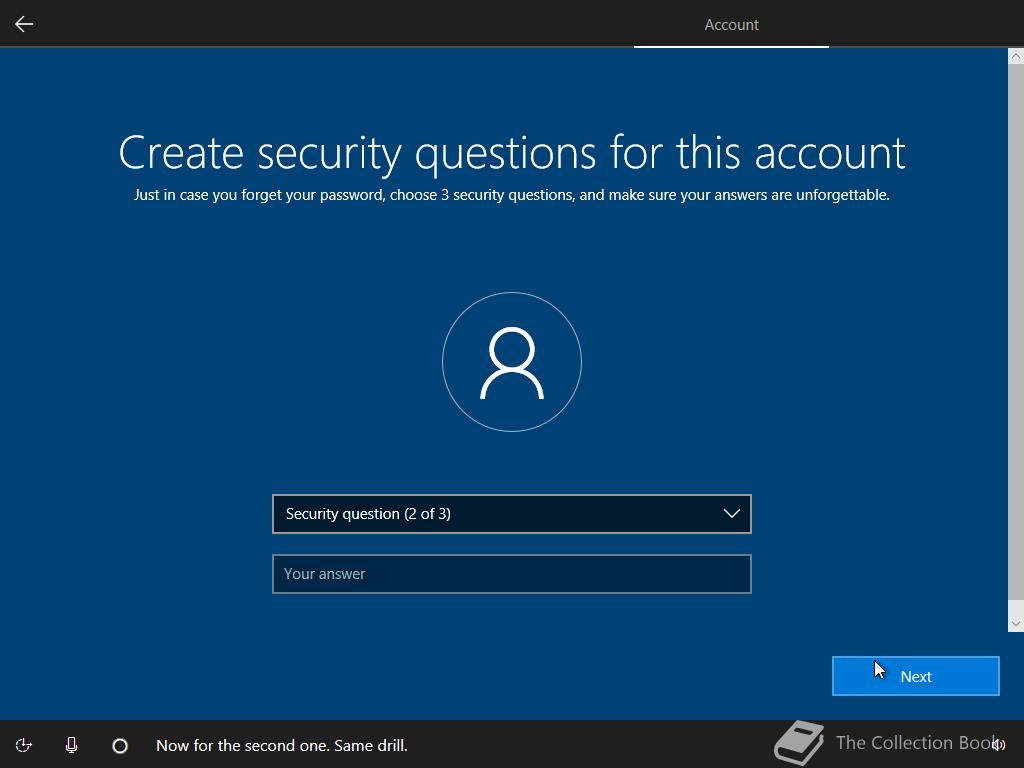1024x768 pixels.
Task: Open the Security question (2 of 3) dropdown
Action: [x=511, y=514]
